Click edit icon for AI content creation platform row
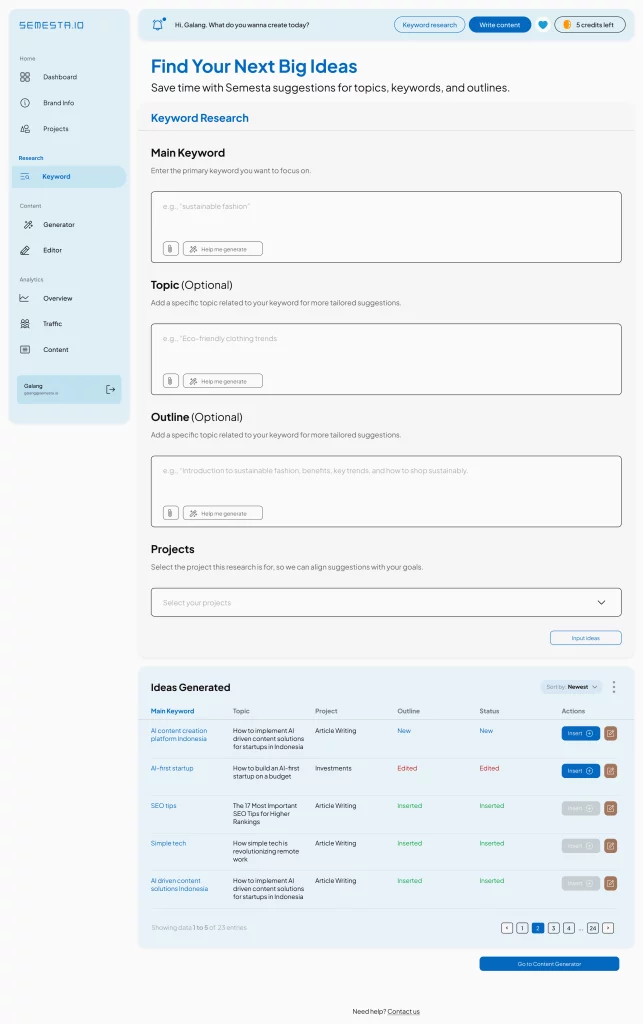The height and width of the screenshot is (1024, 643). pos(610,733)
